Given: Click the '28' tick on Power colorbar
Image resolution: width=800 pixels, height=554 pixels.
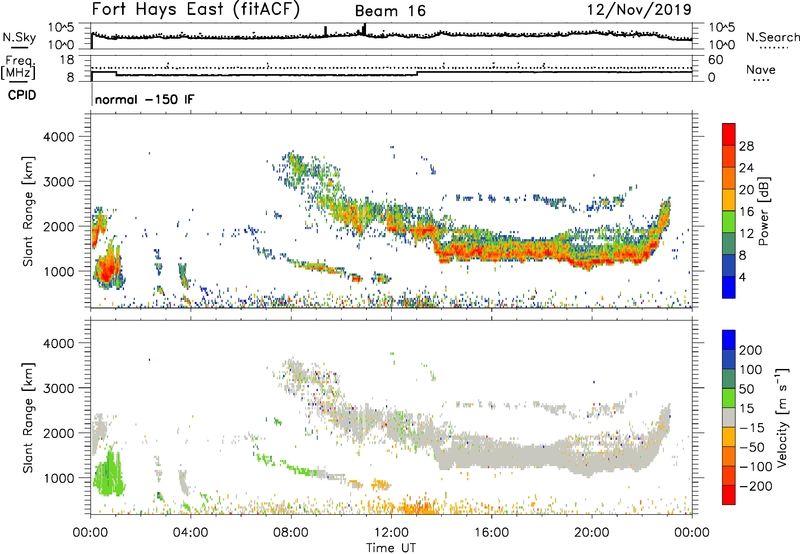Looking at the screenshot, I should pyautogui.click(x=746, y=146).
